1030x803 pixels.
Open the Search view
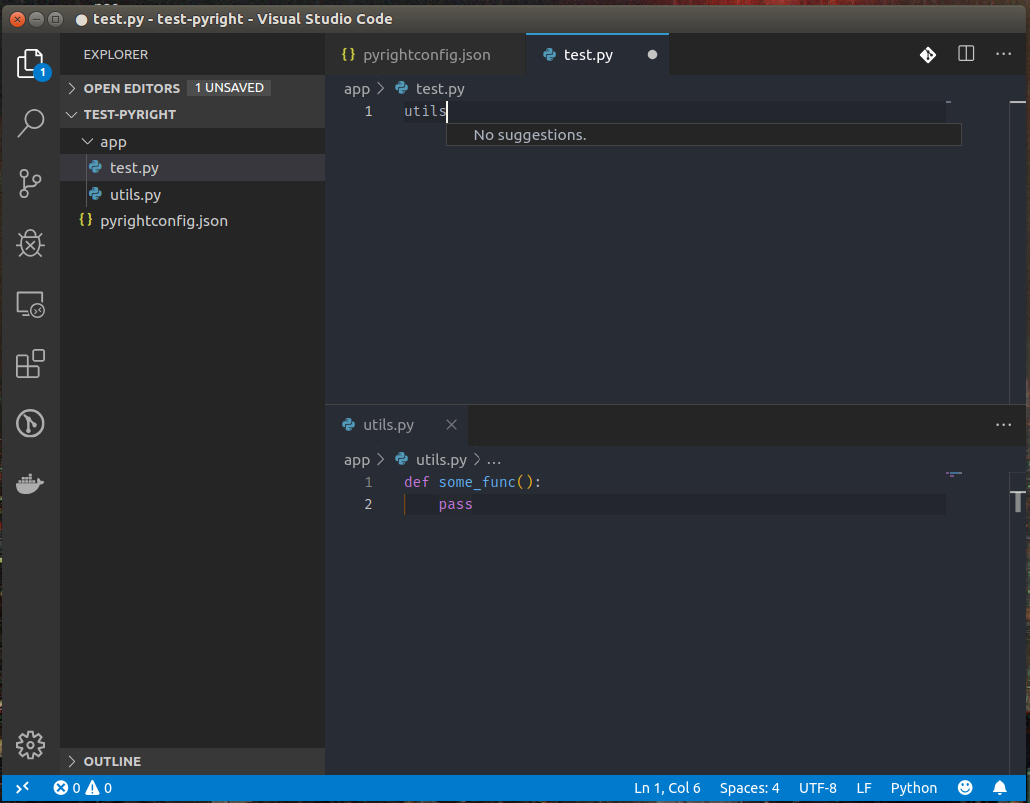30,123
